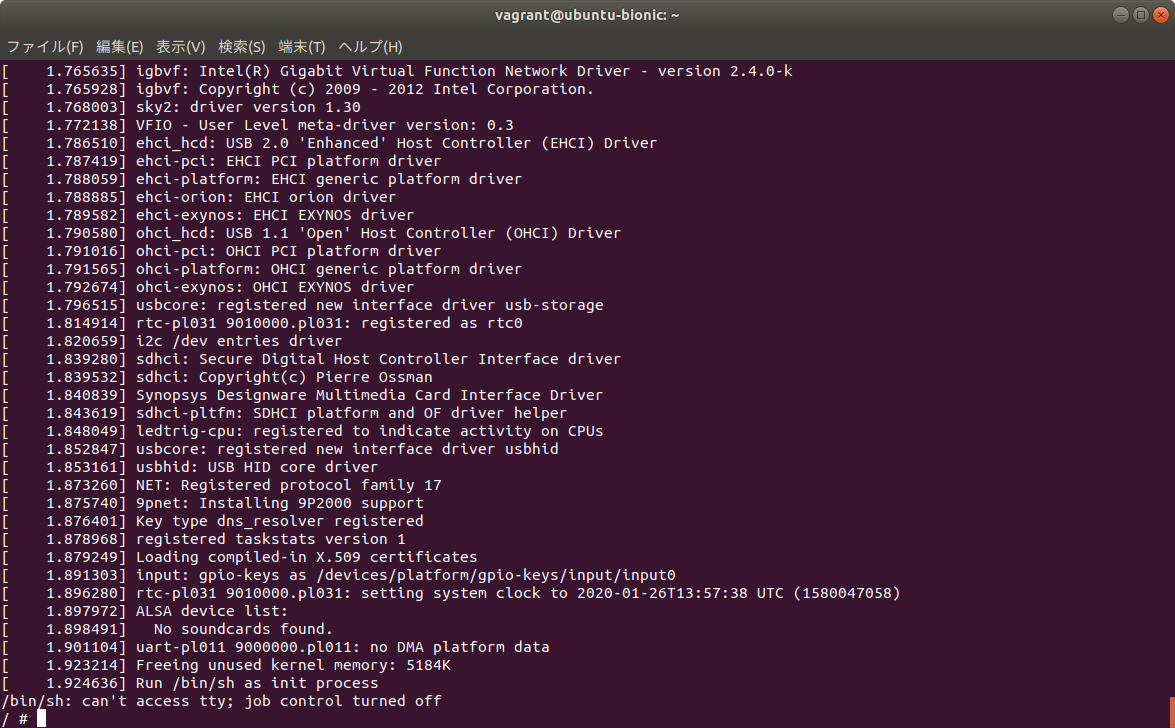Click the 'Freeing unused kernel memory' line
Viewport: 1175px width, 728px height.
click(x=280, y=664)
